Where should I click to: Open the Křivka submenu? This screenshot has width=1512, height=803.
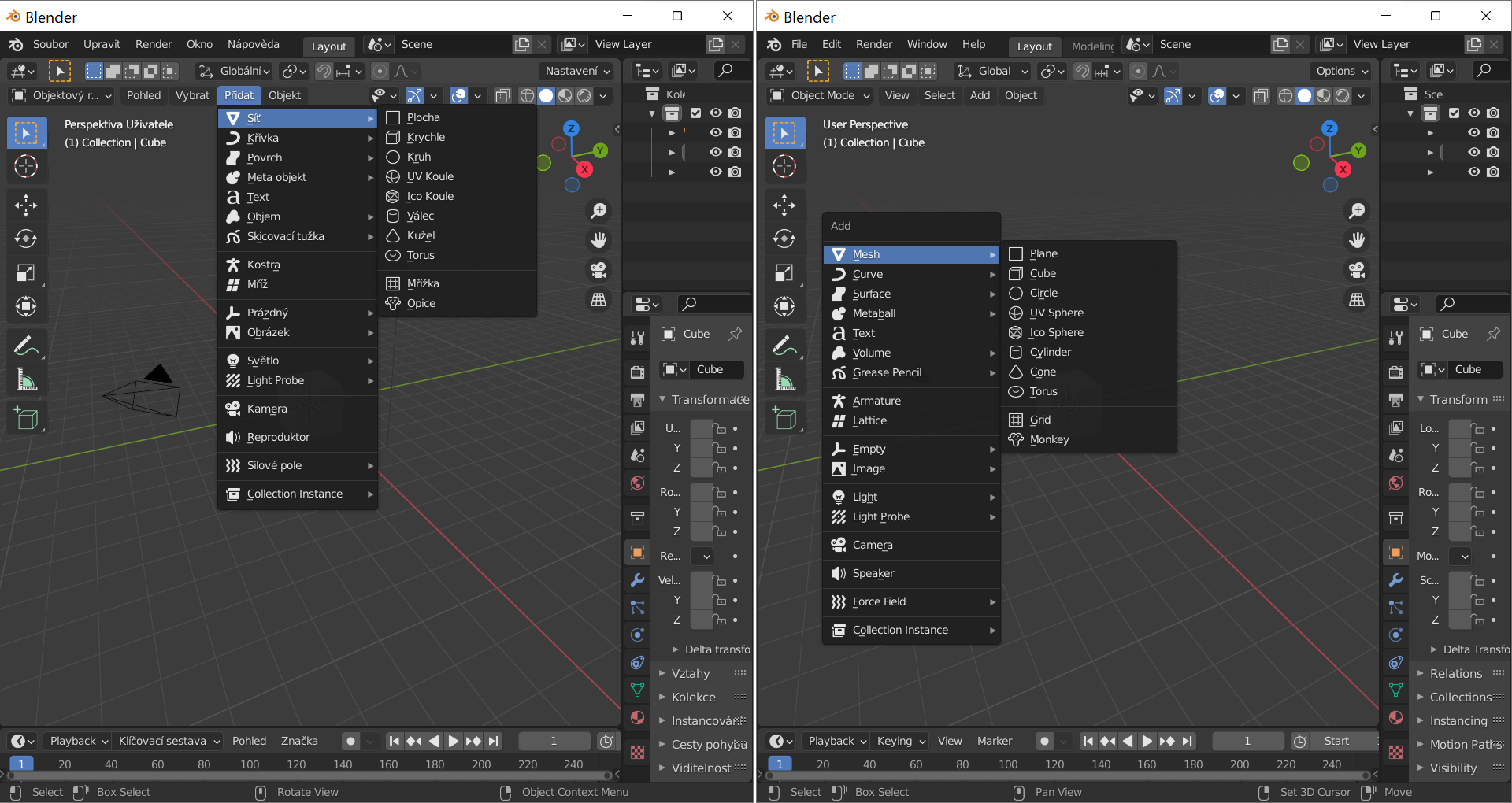(298, 138)
